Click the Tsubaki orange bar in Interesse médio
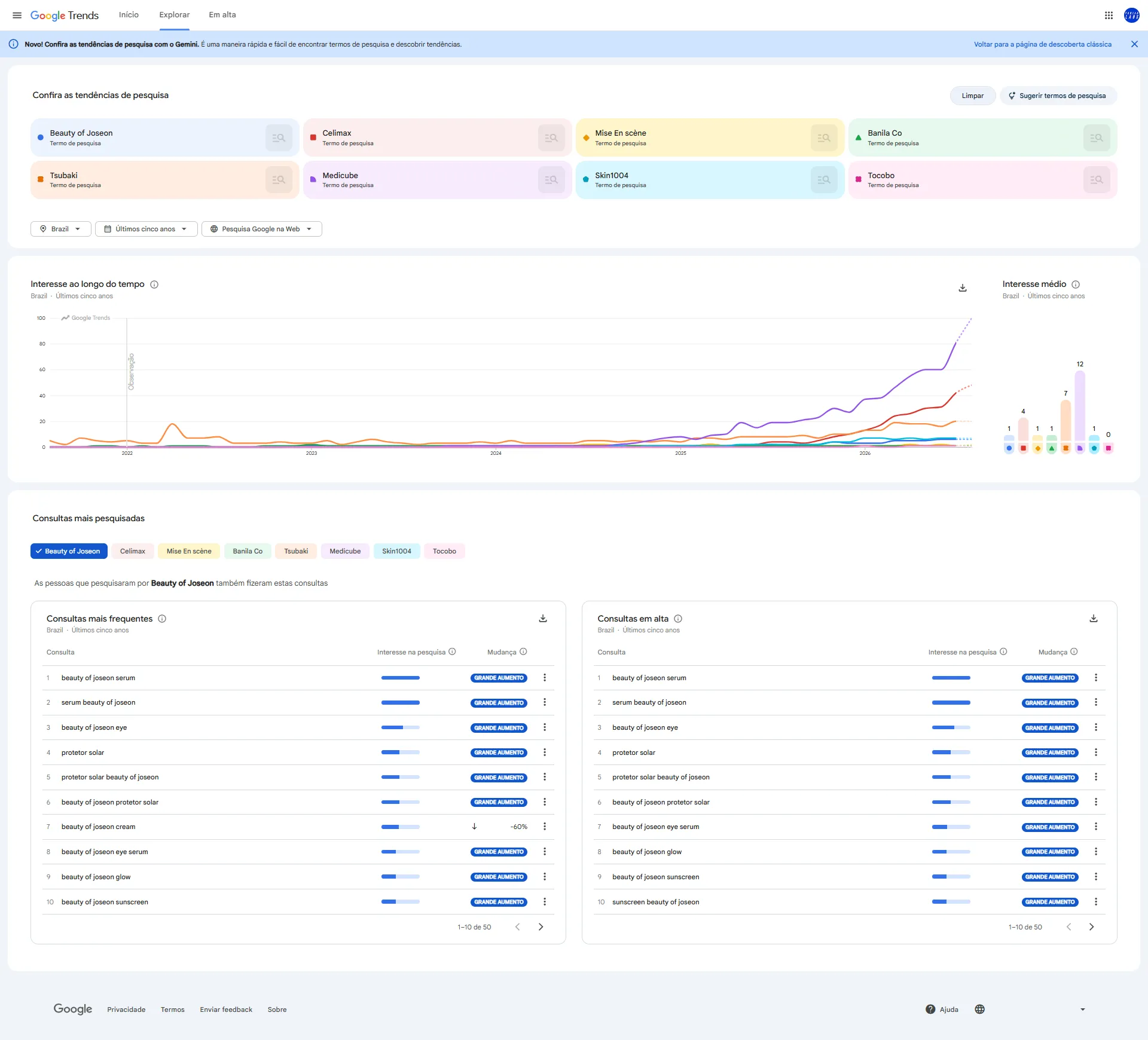 click(1065, 421)
